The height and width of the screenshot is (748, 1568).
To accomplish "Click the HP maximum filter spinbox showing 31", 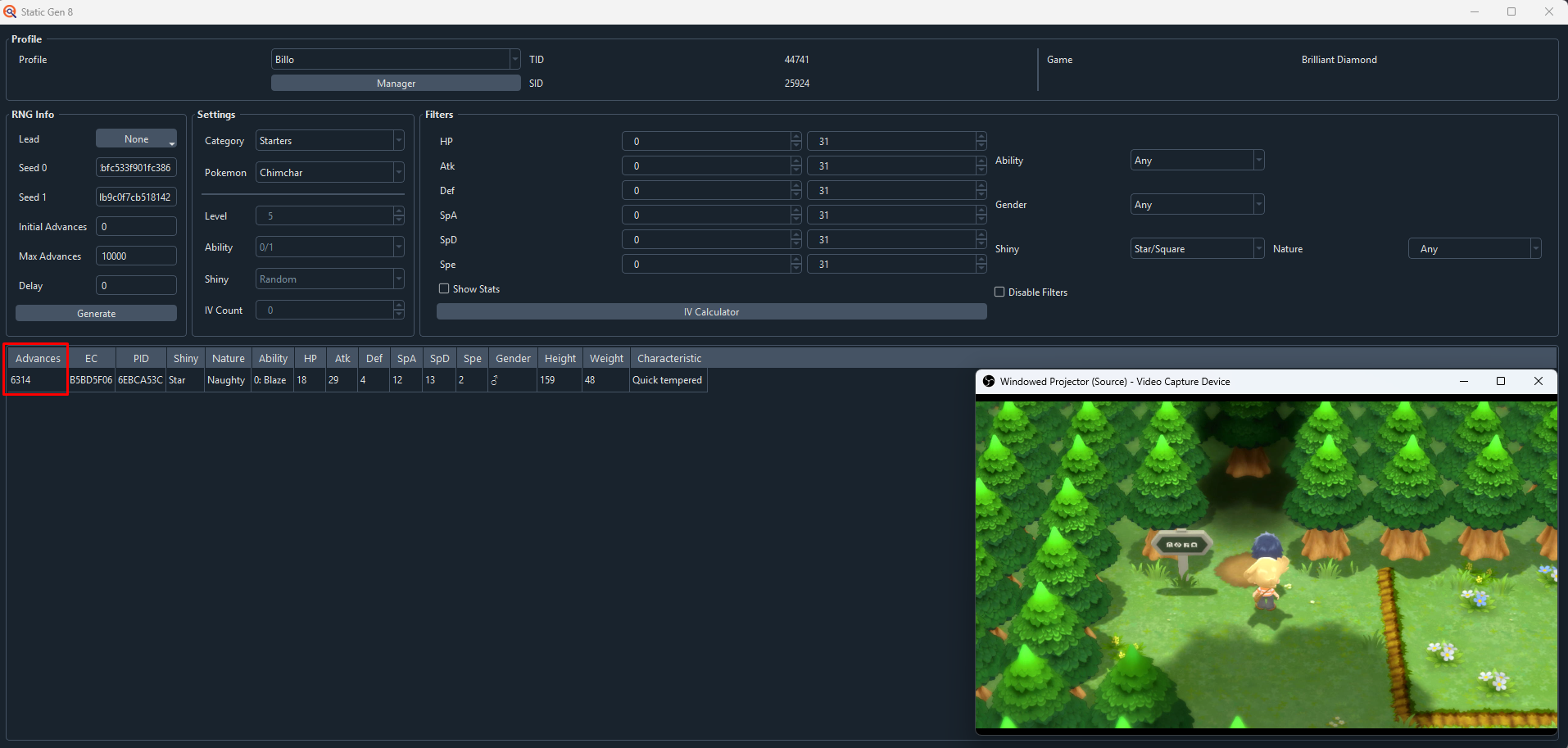I will point(896,141).
